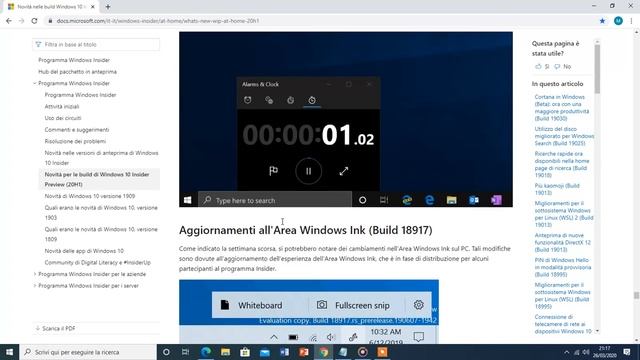This screenshot has height=360, width=640.
Task: Open File Explorer from the taskbar
Action: click(x=225, y=352)
